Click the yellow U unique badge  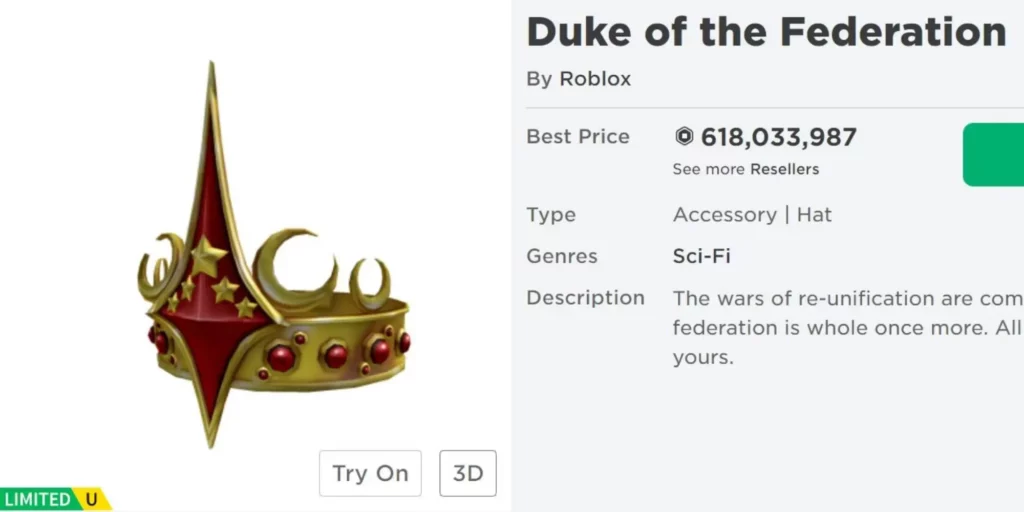click(92, 498)
